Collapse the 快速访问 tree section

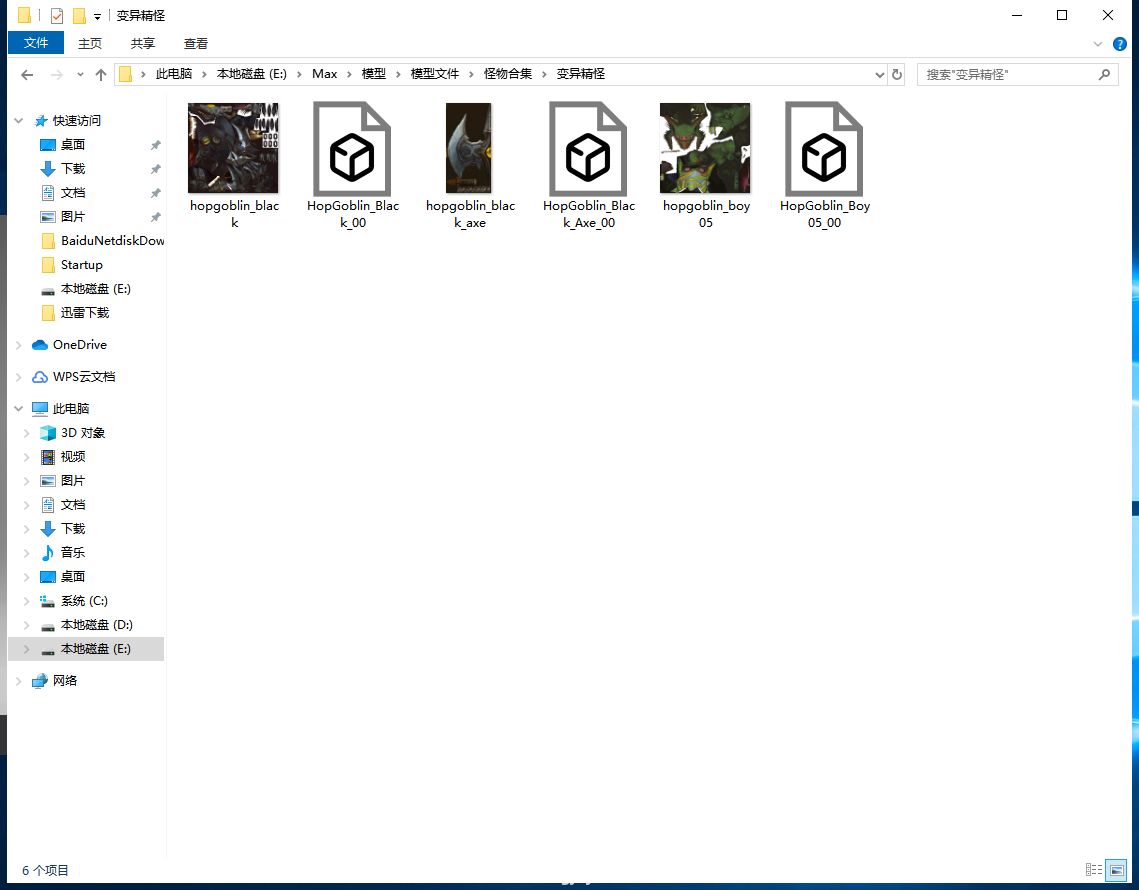(19, 121)
